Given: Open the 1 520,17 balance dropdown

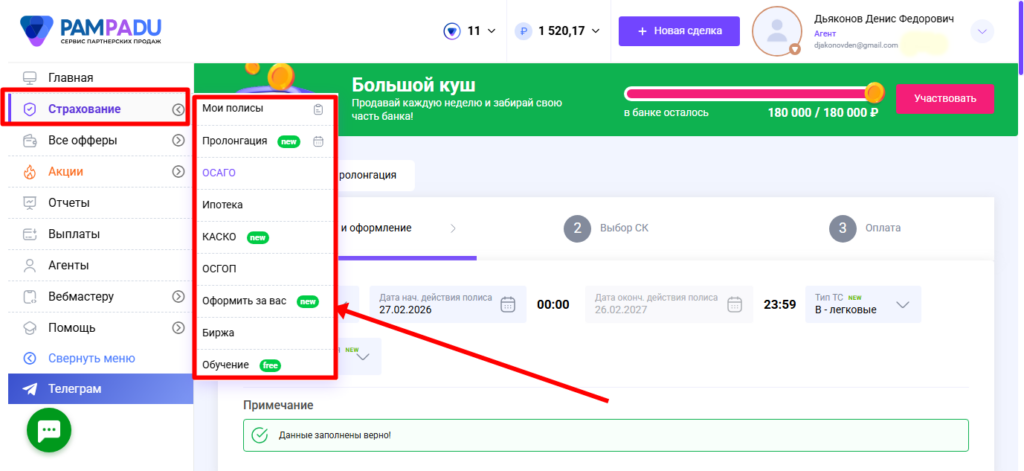Looking at the screenshot, I should [x=595, y=31].
